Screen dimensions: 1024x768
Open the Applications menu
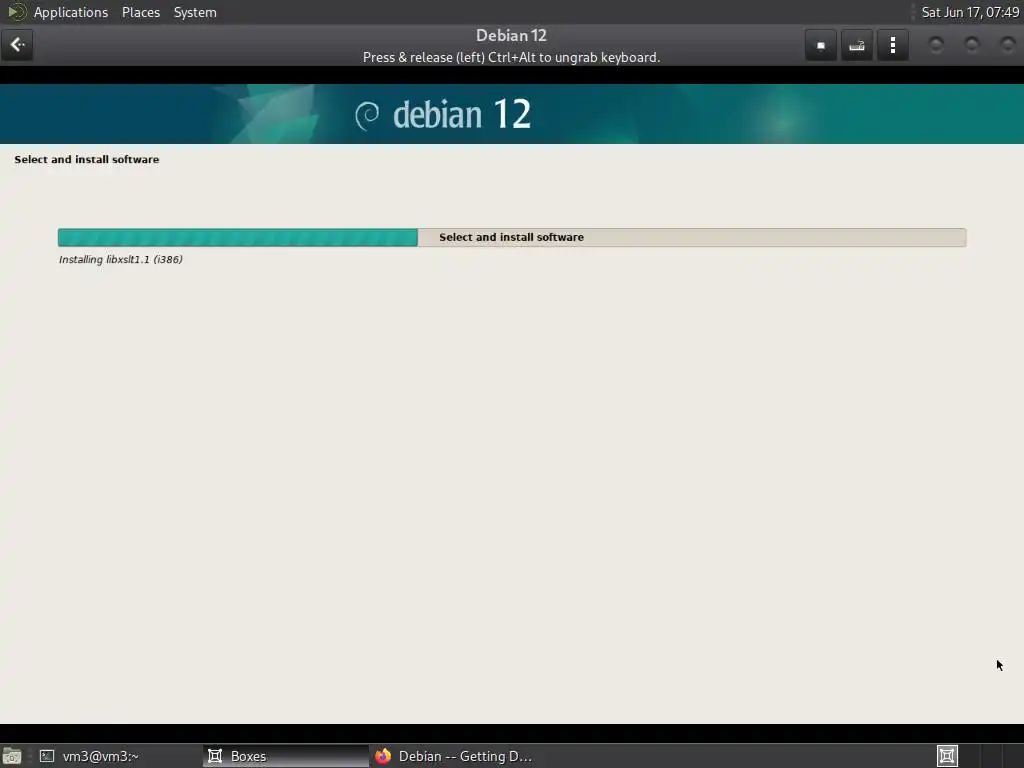tap(71, 12)
